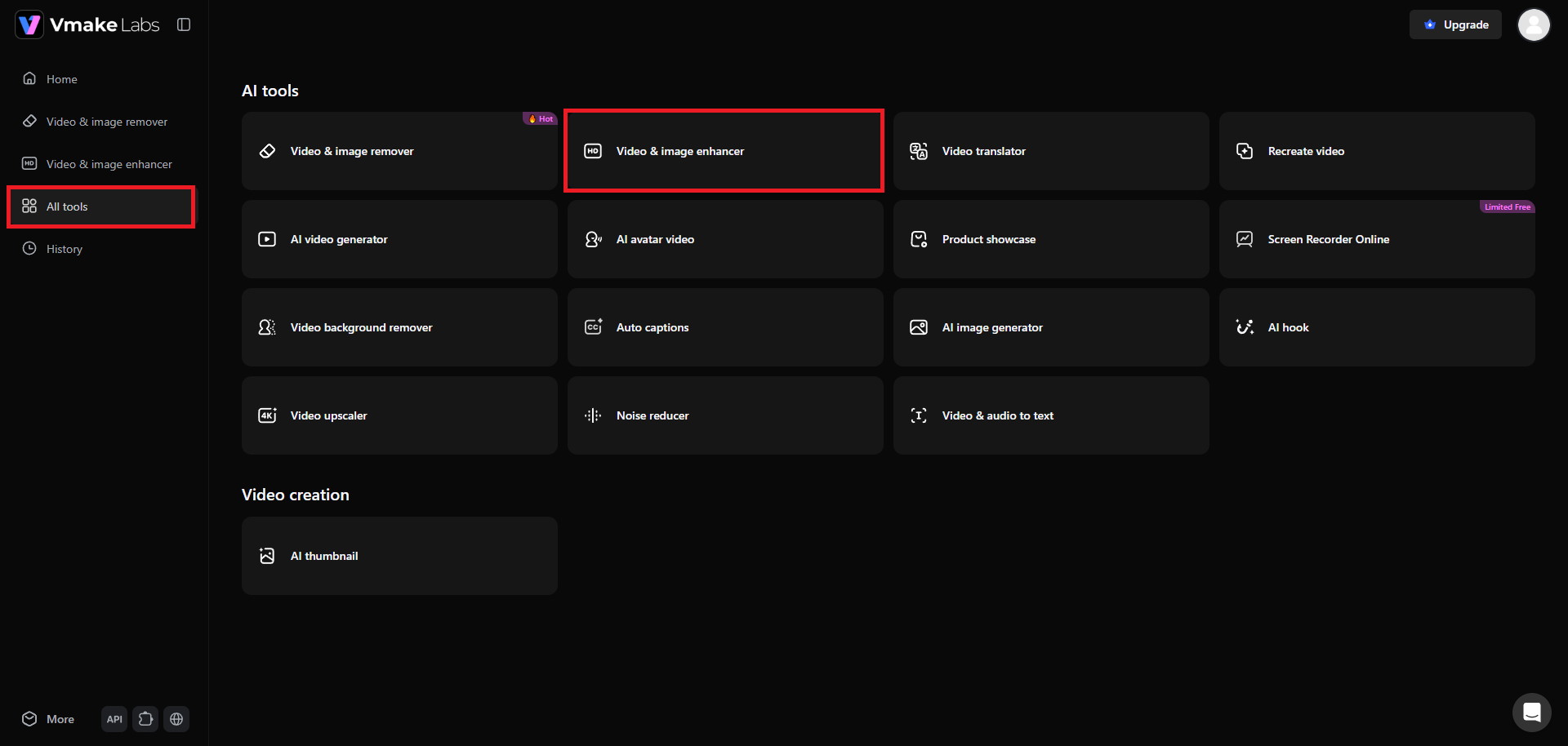This screenshot has height=746, width=1568.
Task: Open Video & image remover in the sidebar
Action: 101,122
